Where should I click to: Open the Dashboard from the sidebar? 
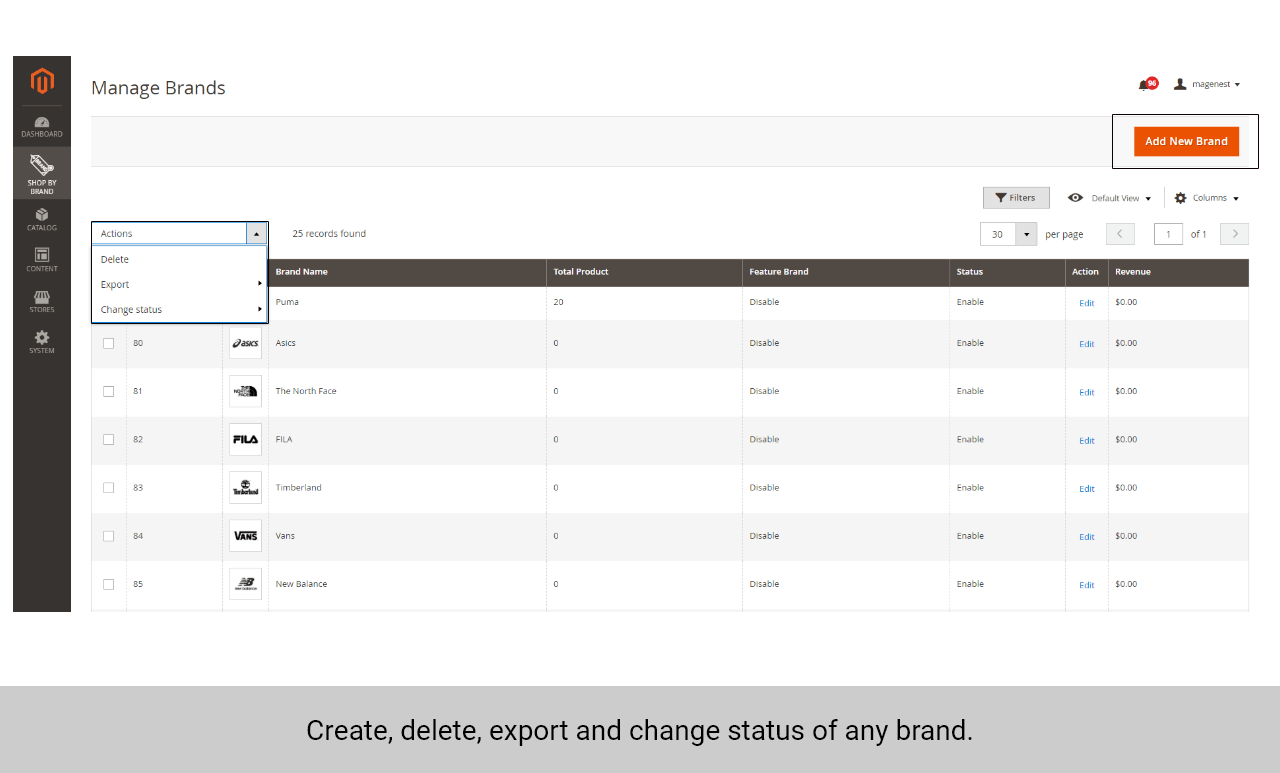click(41, 126)
